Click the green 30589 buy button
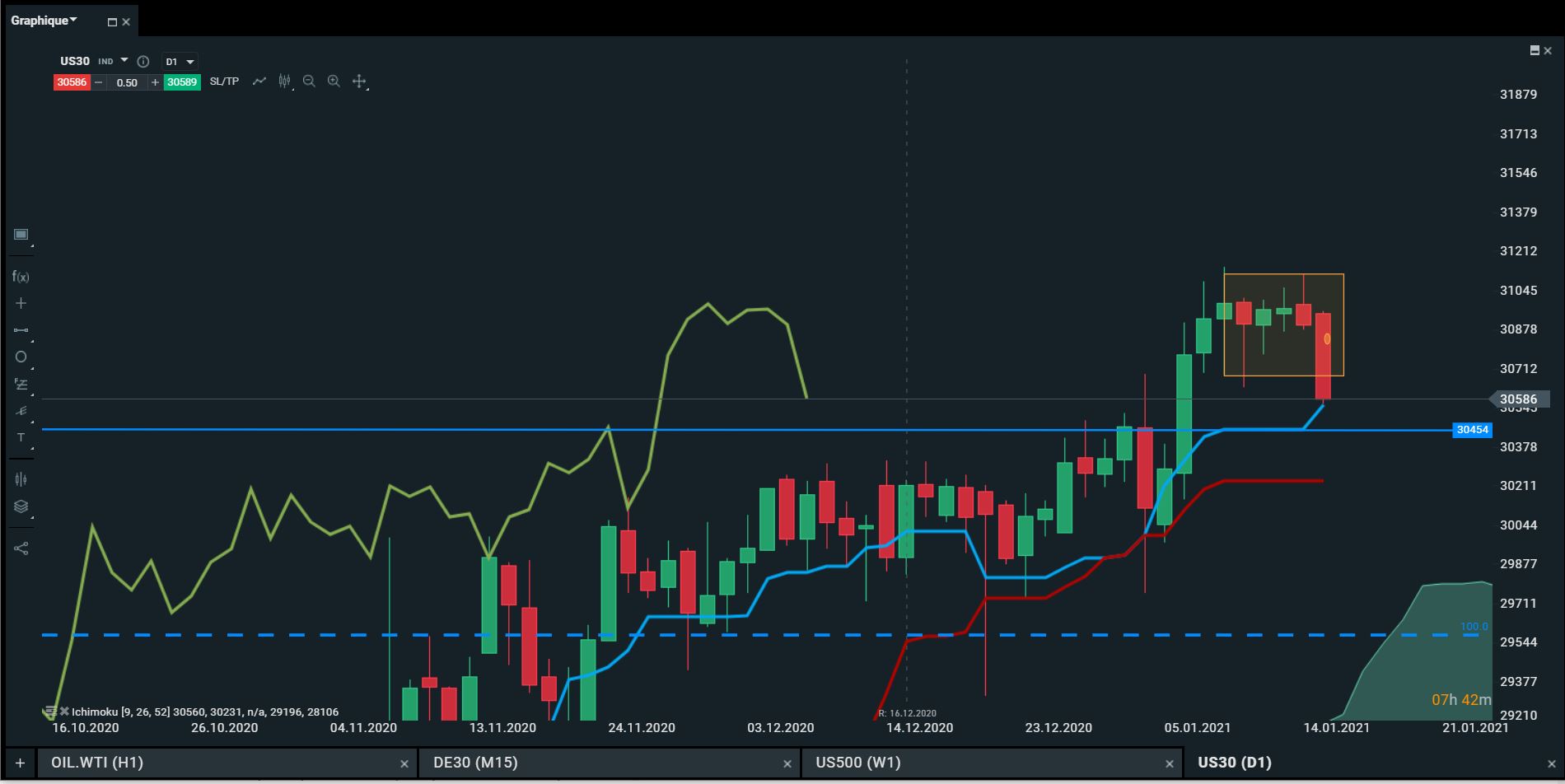1565x784 pixels. (182, 82)
